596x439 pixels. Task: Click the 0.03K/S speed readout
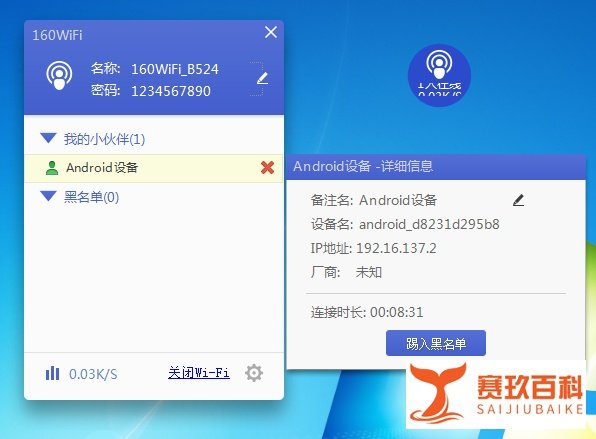click(93, 374)
